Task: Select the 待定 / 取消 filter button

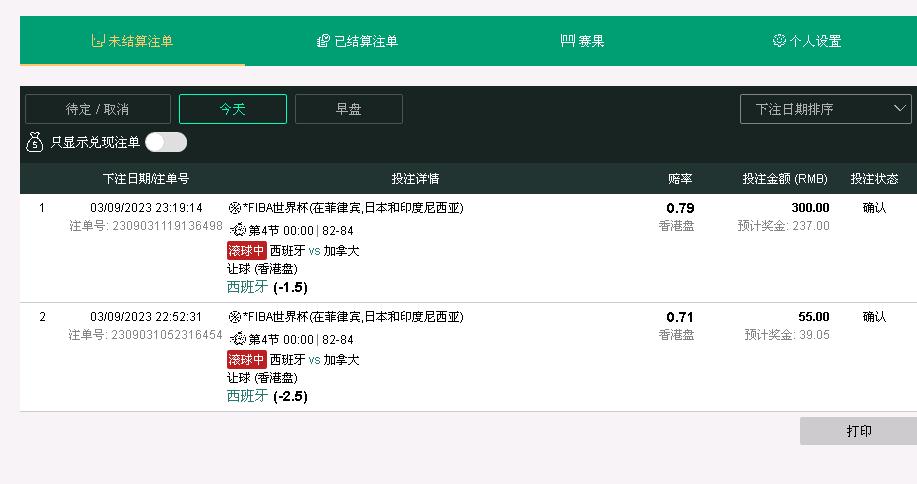Action: point(98,109)
